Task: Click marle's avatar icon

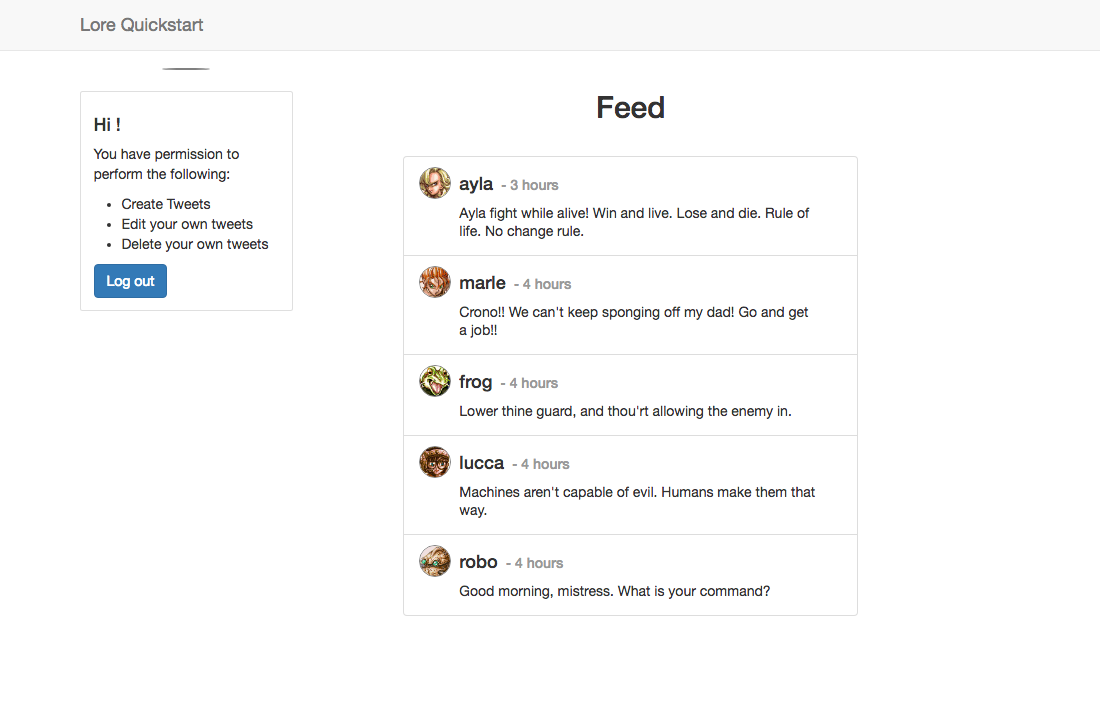Action: (x=435, y=282)
